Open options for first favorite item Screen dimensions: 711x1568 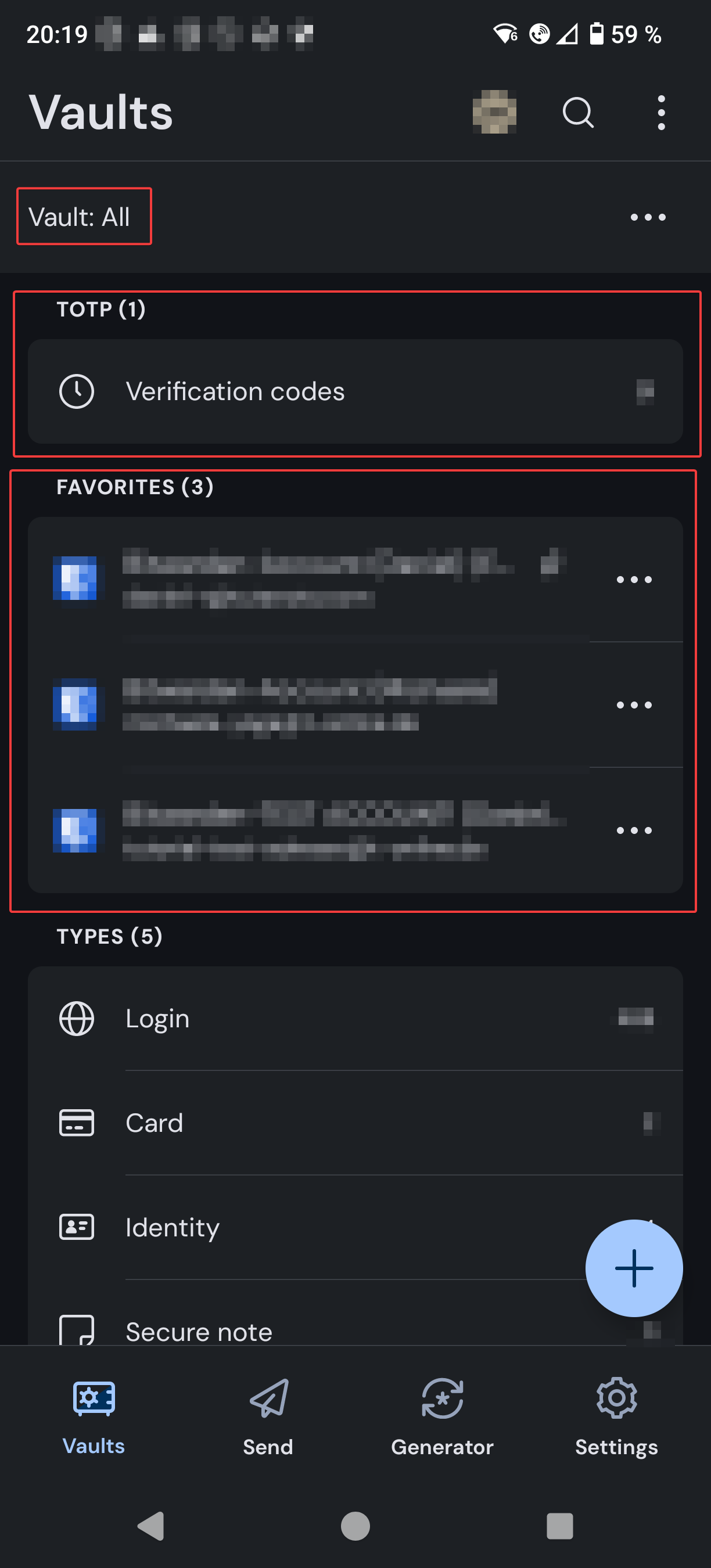634,580
